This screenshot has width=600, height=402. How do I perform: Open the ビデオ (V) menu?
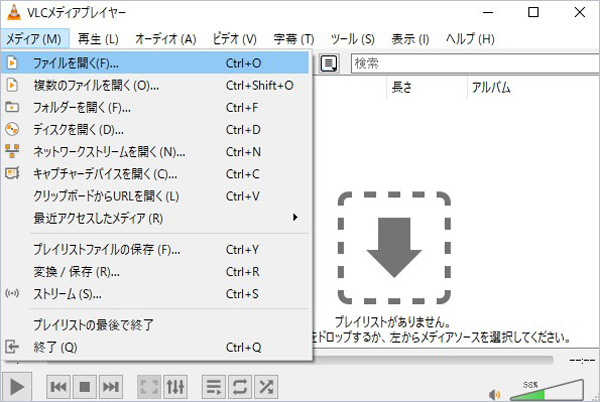235,39
